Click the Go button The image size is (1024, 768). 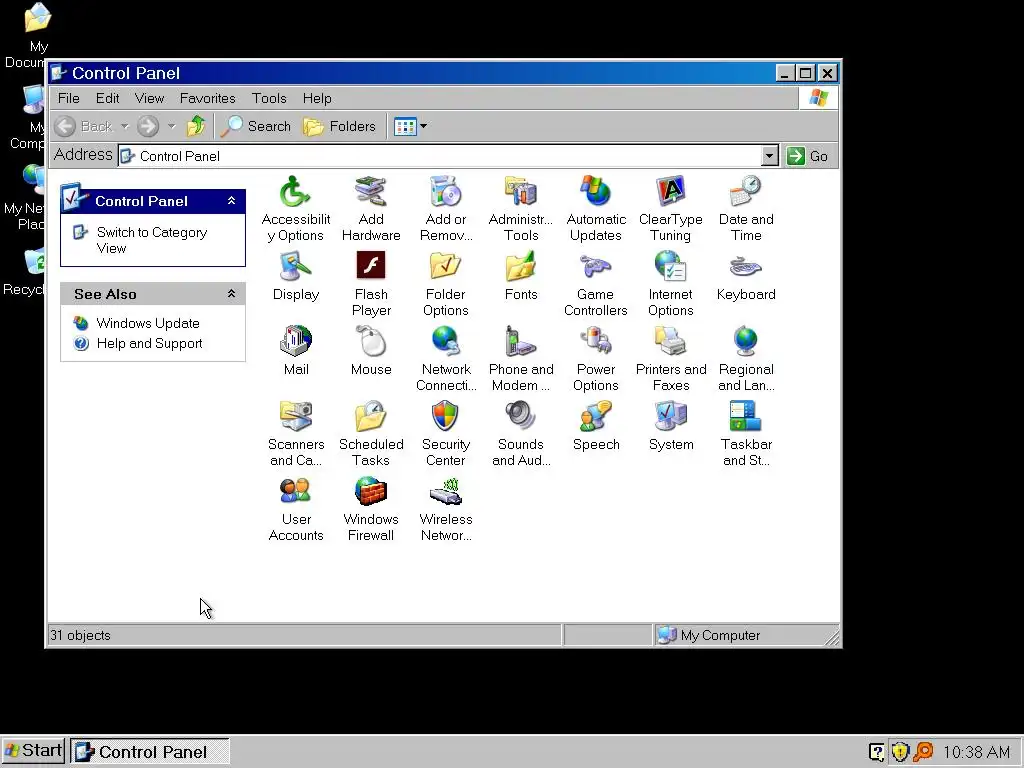(808, 156)
